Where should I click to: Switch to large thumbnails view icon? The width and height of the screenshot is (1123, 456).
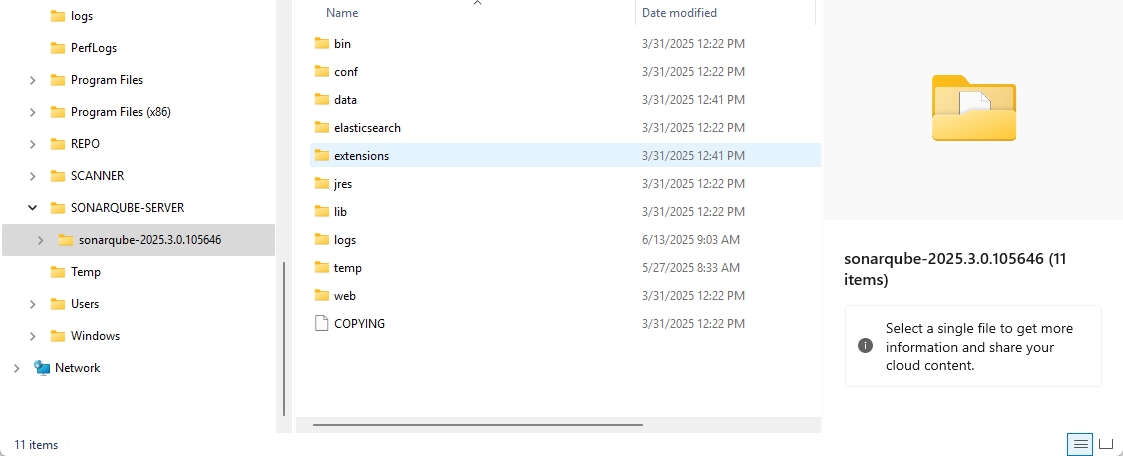pyautogui.click(x=1106, y=444)
